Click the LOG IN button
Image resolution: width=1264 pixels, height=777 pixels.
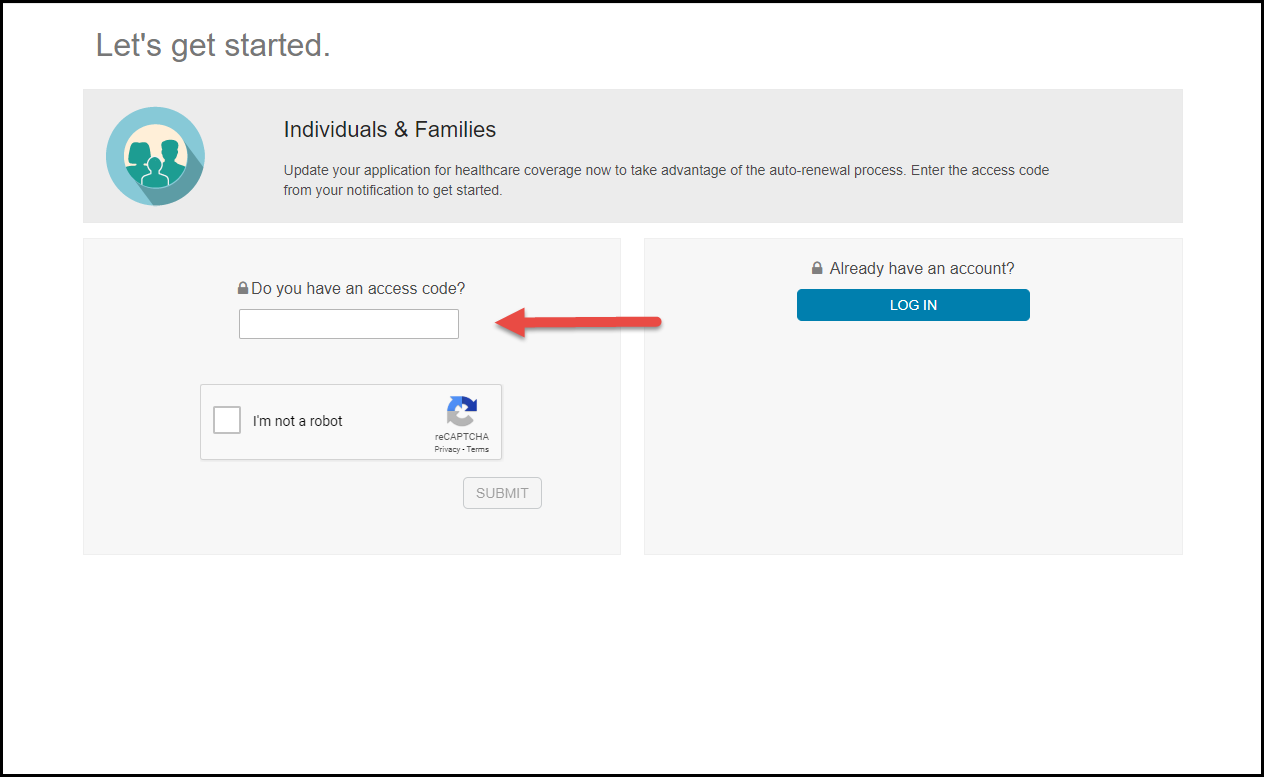tap(913, 305)
